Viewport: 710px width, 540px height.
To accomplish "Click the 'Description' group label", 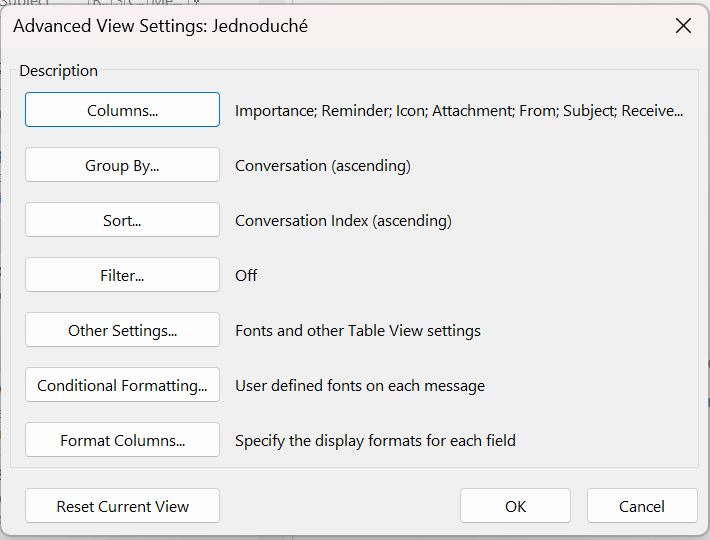I will click(58, 71).
